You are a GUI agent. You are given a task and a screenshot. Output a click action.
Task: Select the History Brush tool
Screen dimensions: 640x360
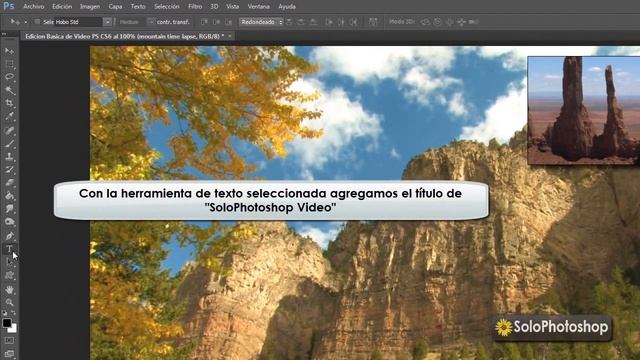pos(9,169)
